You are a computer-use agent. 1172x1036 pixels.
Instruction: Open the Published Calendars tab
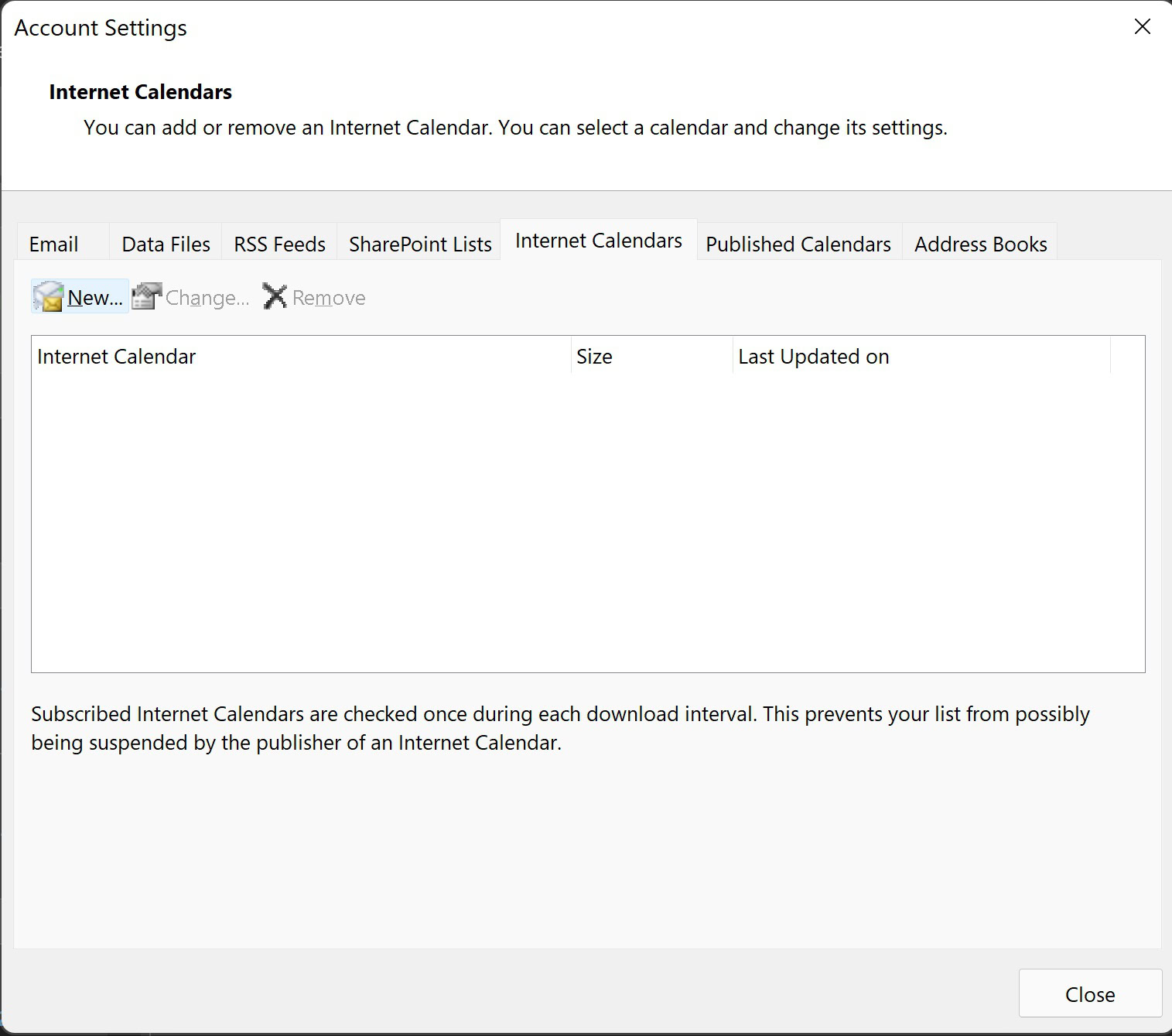[798, 244]
